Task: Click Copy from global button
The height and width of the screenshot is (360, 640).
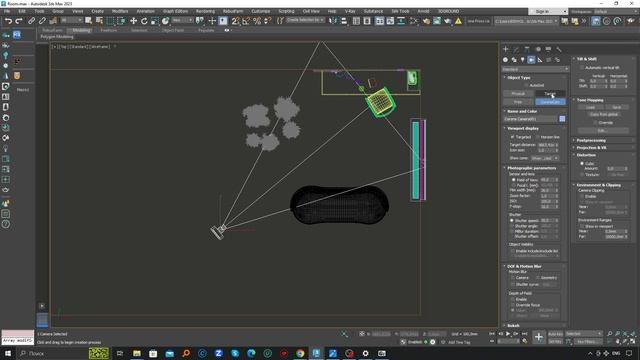Action: (x=604, y=114)
